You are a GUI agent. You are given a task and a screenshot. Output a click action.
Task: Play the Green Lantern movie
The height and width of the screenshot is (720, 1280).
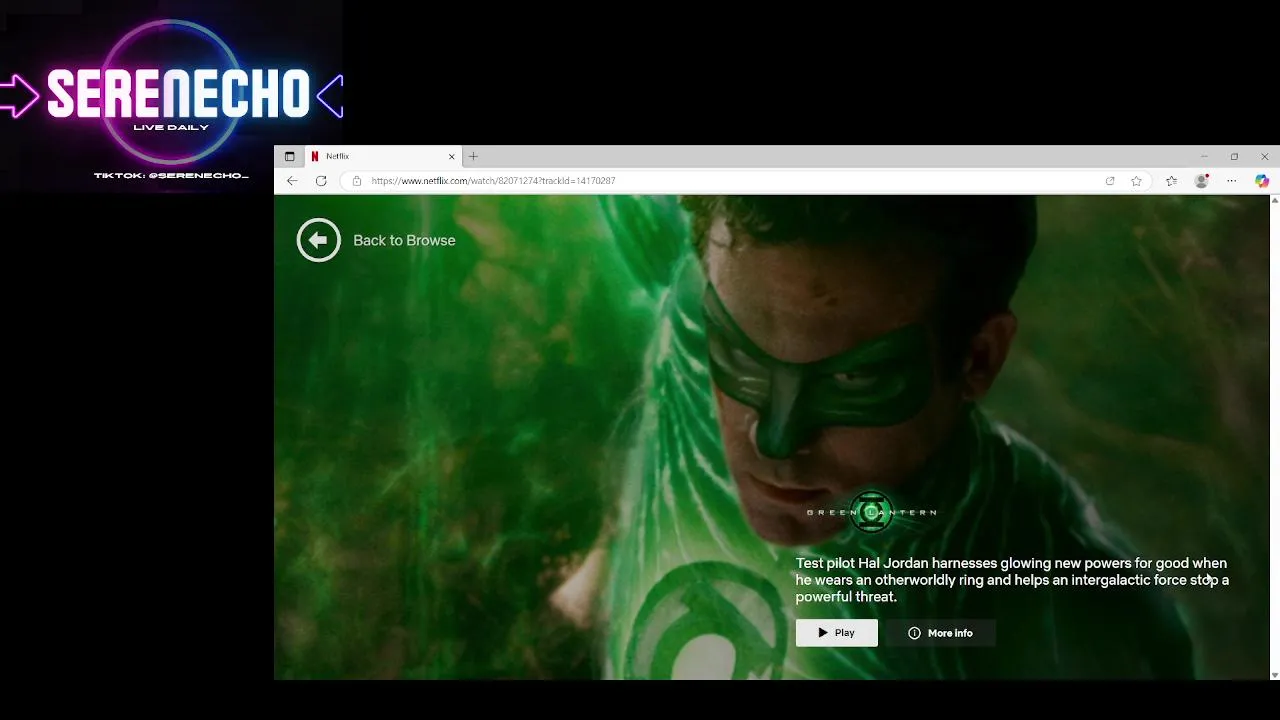click(x=837, y=633)
